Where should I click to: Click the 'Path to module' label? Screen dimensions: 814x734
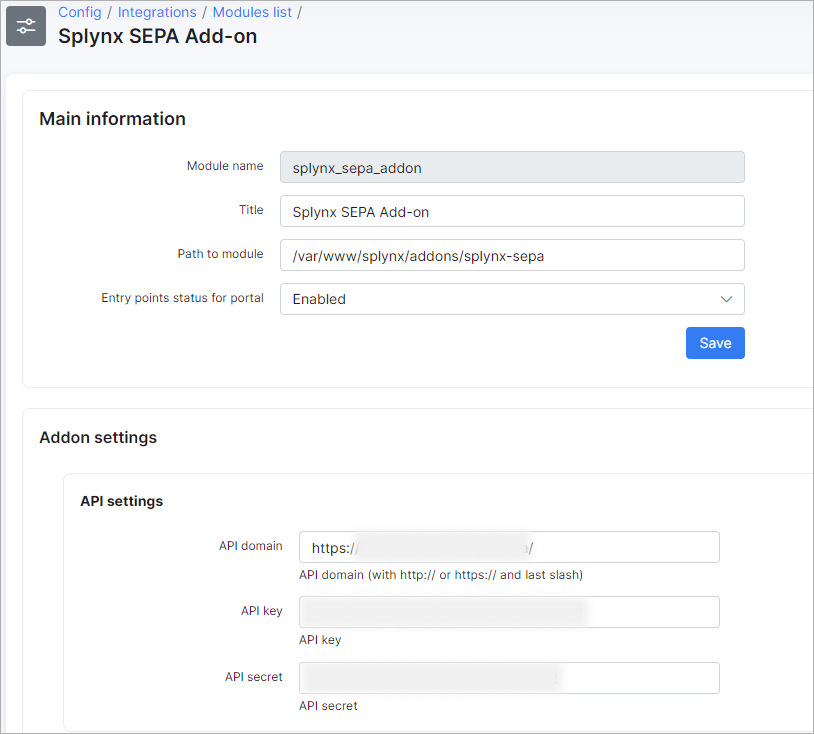[x=220, y=254]
